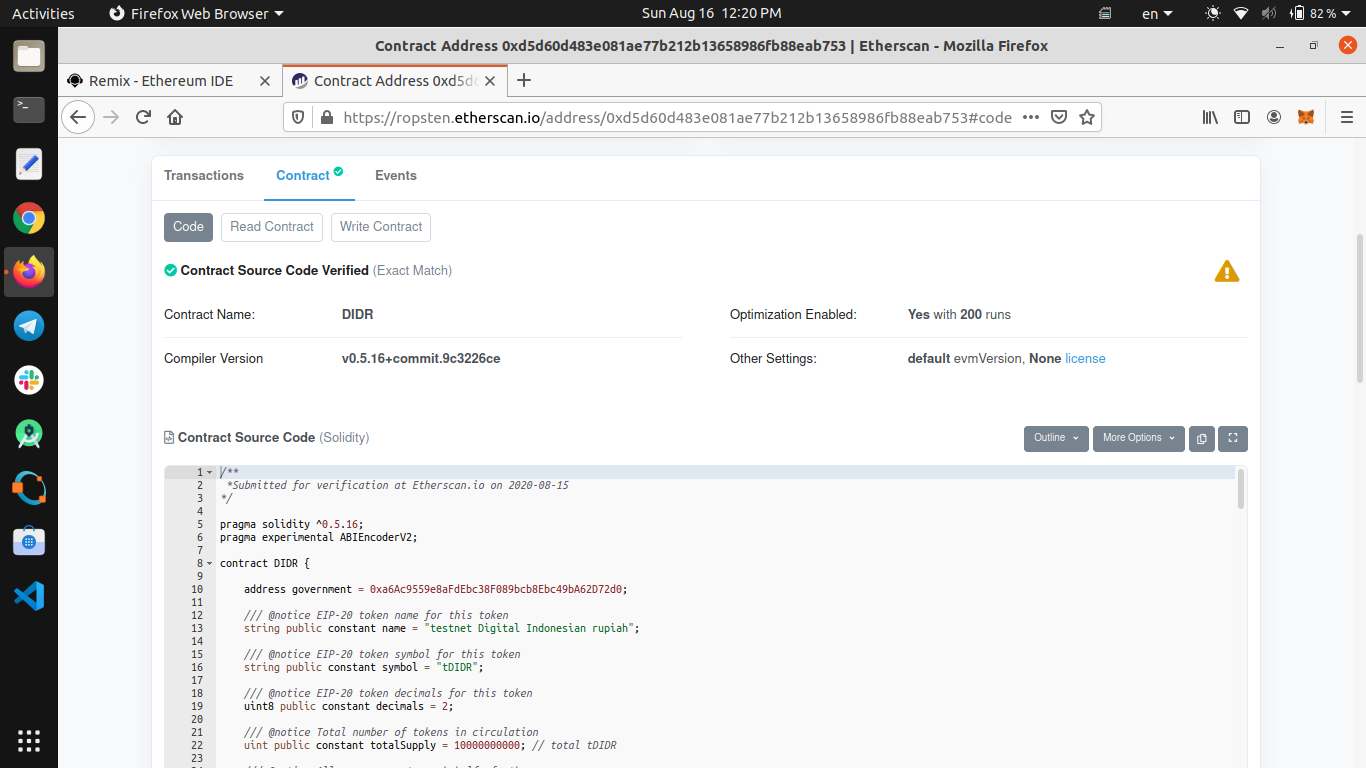Launch Google Chrome from the dock
The height and width of the screenshot is (768, 1366).
(x=29, y=218)
